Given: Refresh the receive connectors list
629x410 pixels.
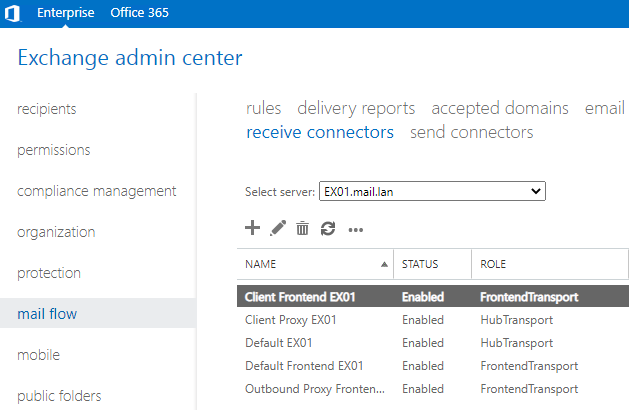Looking at the screenshot, I should click(327, 229).
